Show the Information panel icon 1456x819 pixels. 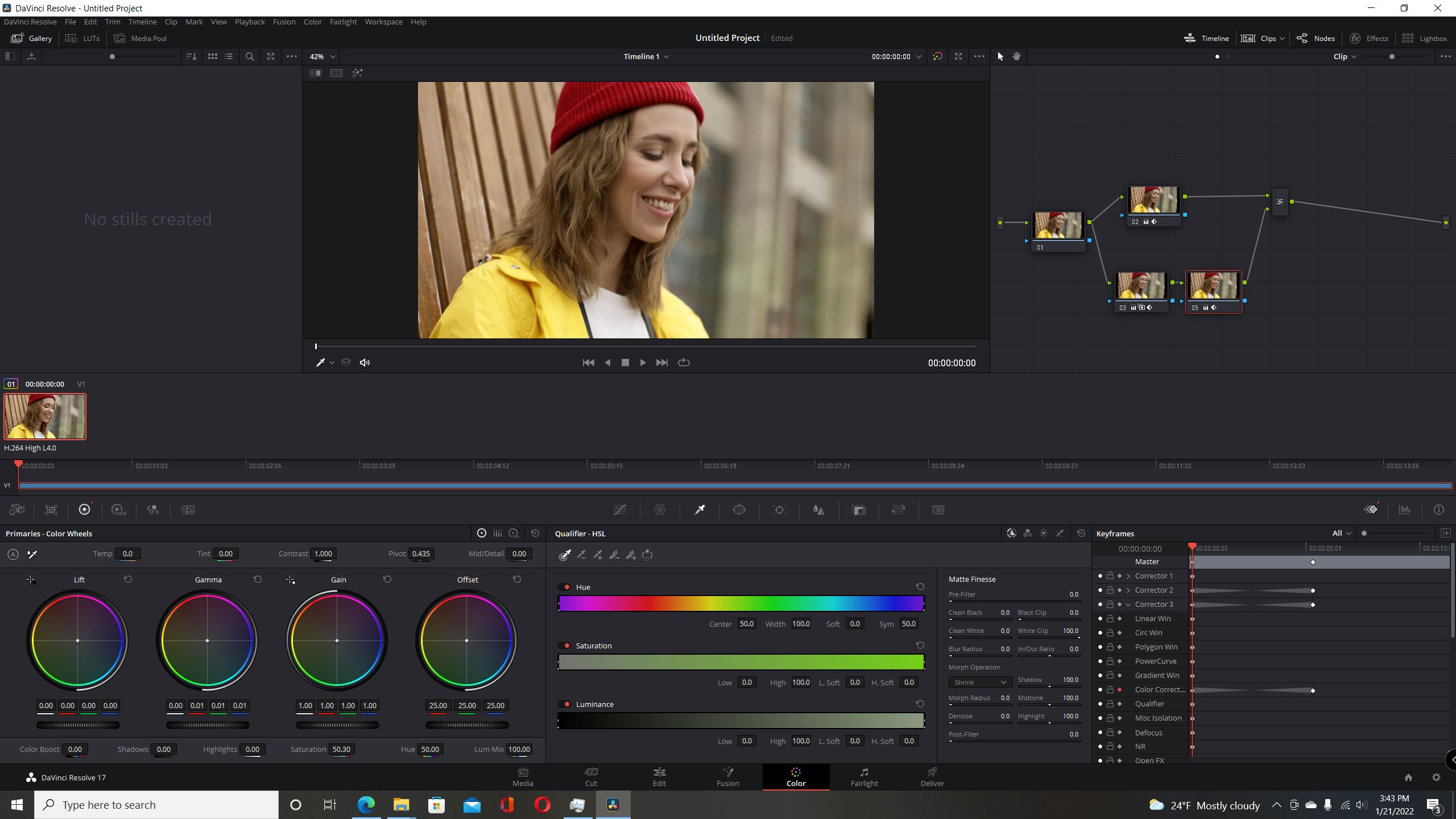tap(1439, 510)
